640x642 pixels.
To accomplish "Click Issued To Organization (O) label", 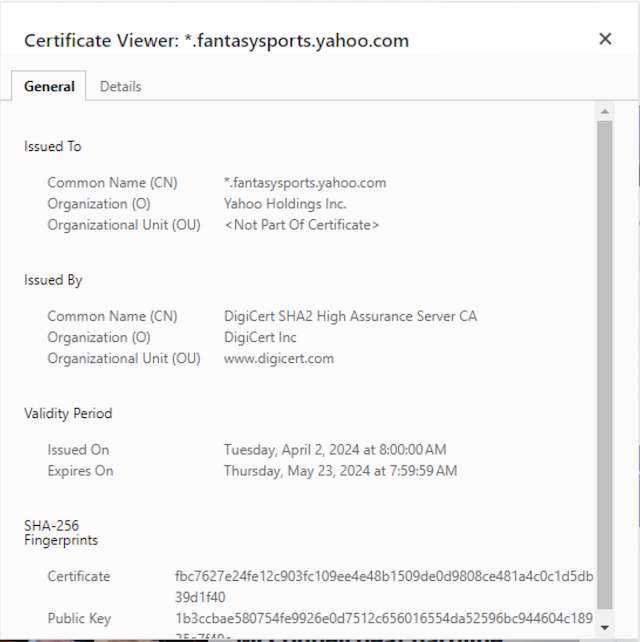I will (99, 204).
